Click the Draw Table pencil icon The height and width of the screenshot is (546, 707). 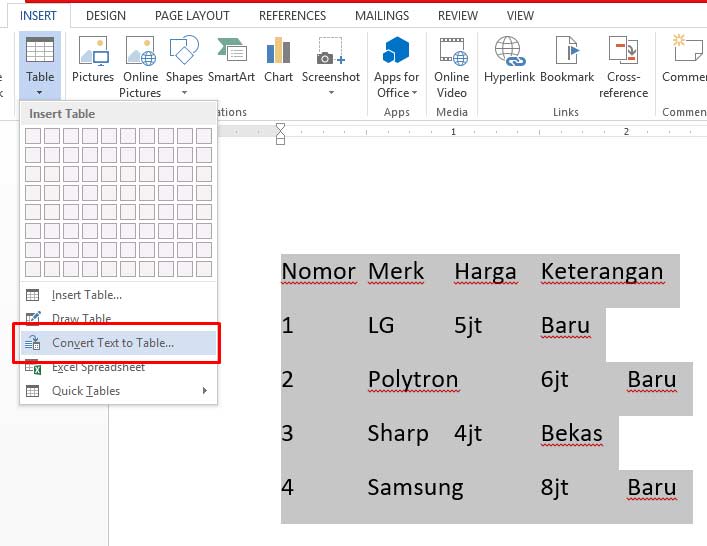[x=33, y=318]
